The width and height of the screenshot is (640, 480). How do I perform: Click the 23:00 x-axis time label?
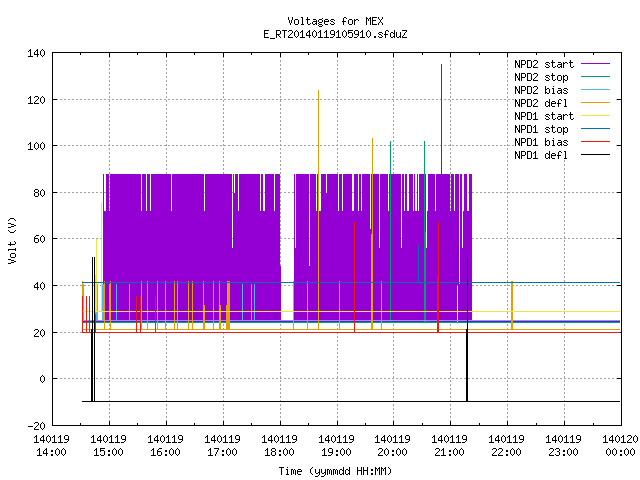[x=563, y=452]
